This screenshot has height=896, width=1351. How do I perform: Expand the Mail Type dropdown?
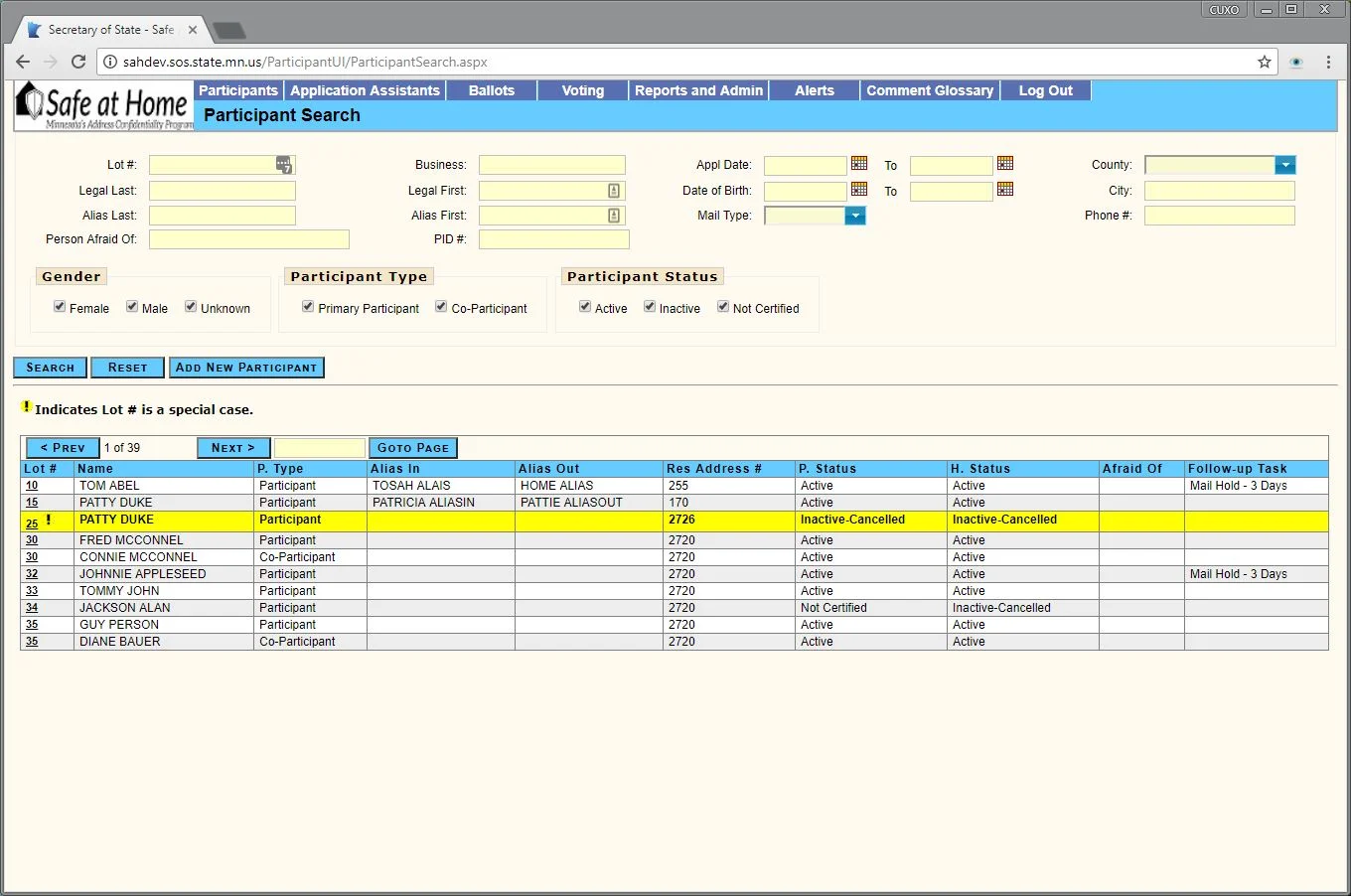point(854,216)
